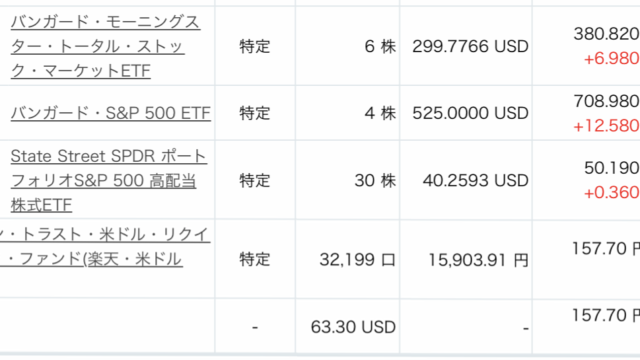Screen dimensions: 640x360
Task: Open the バンガード・S&P 500 ETF link
Action: point(111,113)
